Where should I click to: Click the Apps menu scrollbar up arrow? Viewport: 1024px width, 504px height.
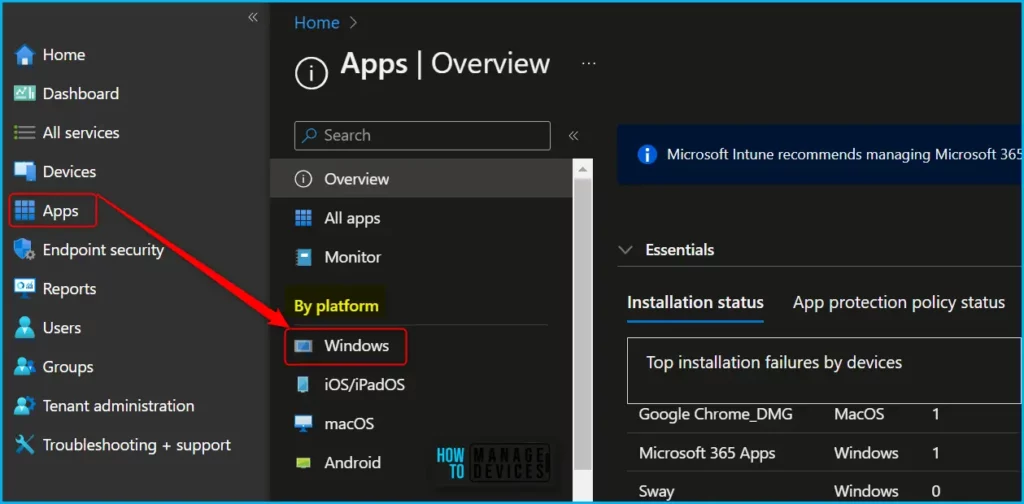tap(583, 169)
